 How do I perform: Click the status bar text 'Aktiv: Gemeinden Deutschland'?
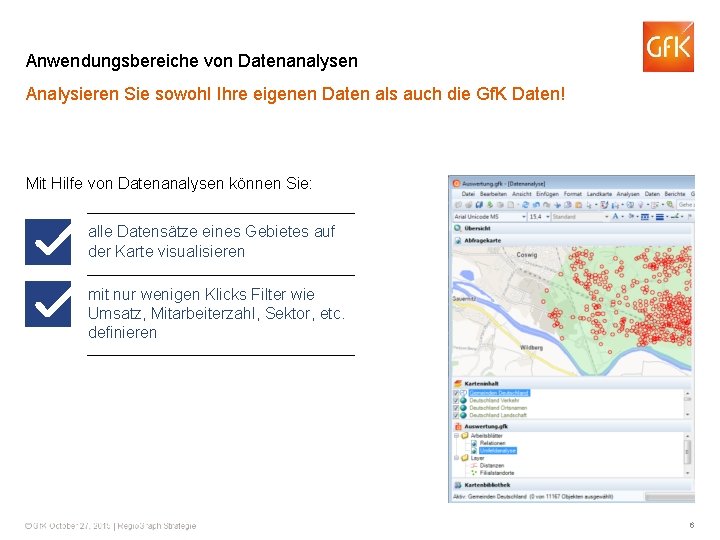[x=490, y=496]
